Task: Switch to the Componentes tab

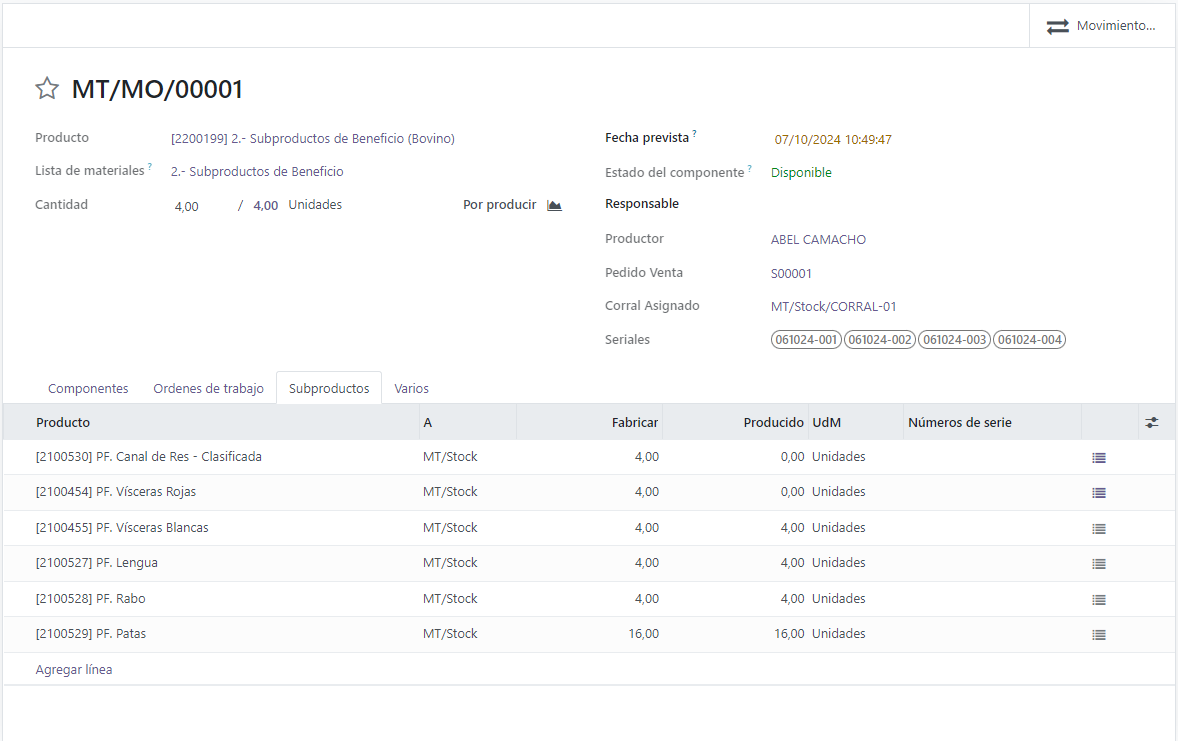Action: (x=88, y=389)
